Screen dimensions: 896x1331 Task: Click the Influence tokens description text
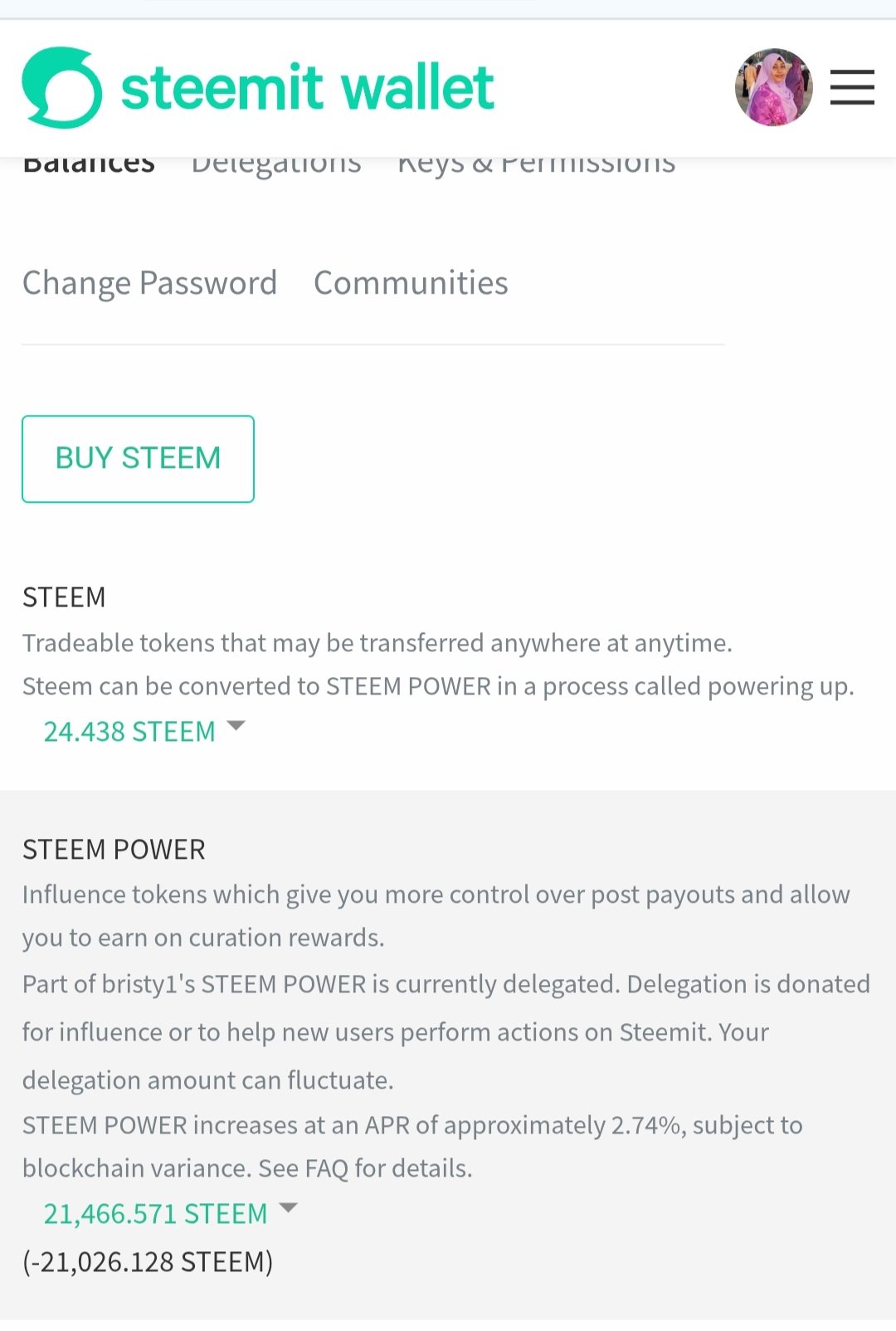click(x=436, y=916)
